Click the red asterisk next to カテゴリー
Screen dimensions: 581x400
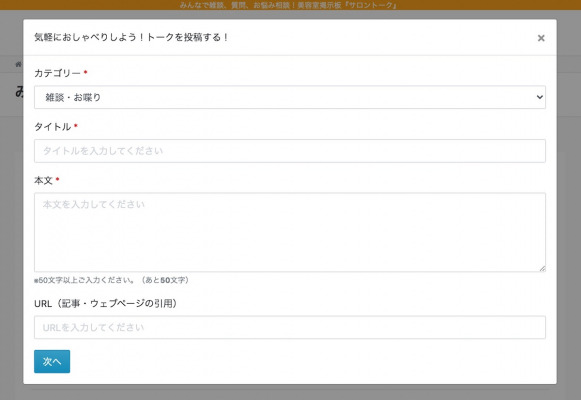85,72
